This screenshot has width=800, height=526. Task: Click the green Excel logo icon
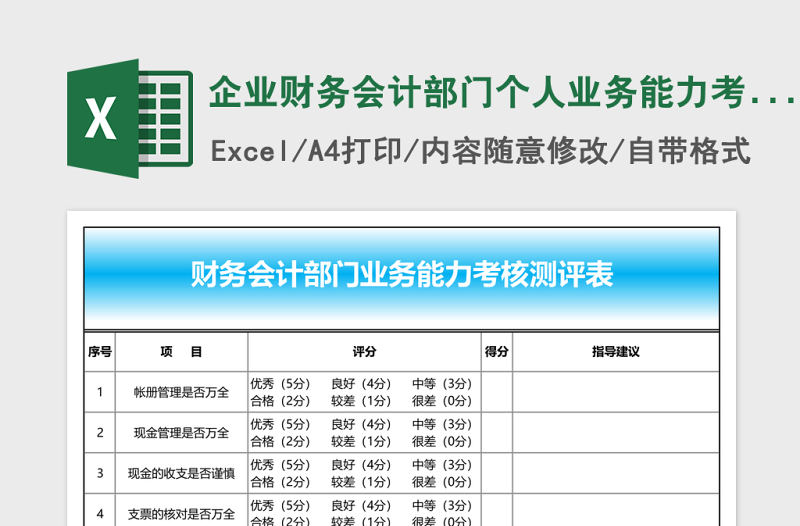coord(130,118)
